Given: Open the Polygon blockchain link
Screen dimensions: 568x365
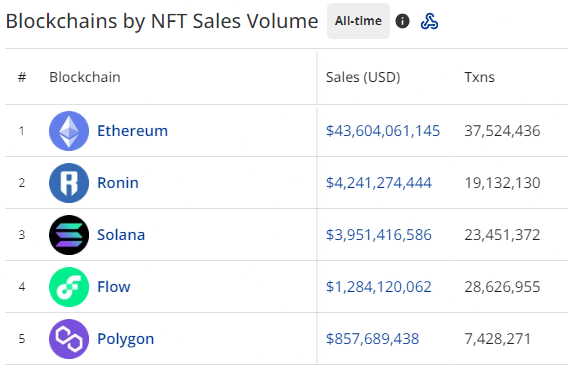Looking at the screenshot, I should pyautogui.click(x=126, y=339).
